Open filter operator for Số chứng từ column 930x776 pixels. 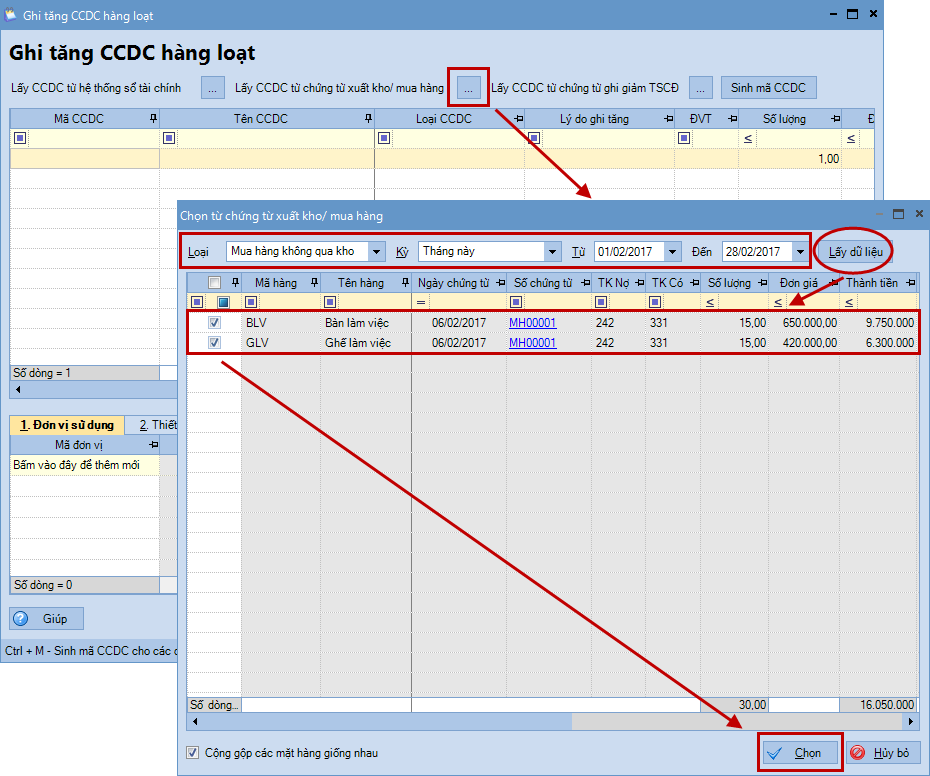[516, 302]
